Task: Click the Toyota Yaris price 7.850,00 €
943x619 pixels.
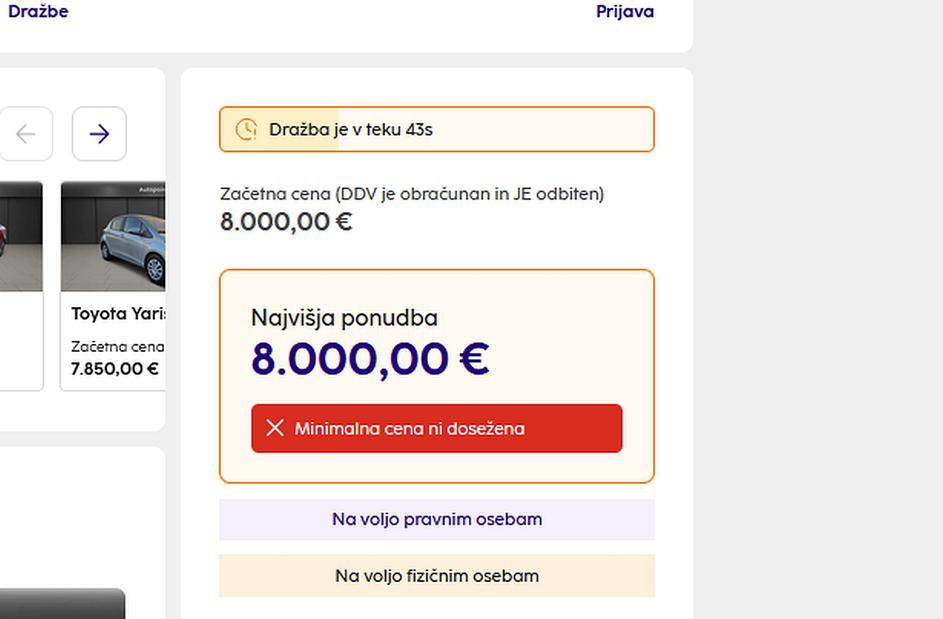Action: coord(114,369)
